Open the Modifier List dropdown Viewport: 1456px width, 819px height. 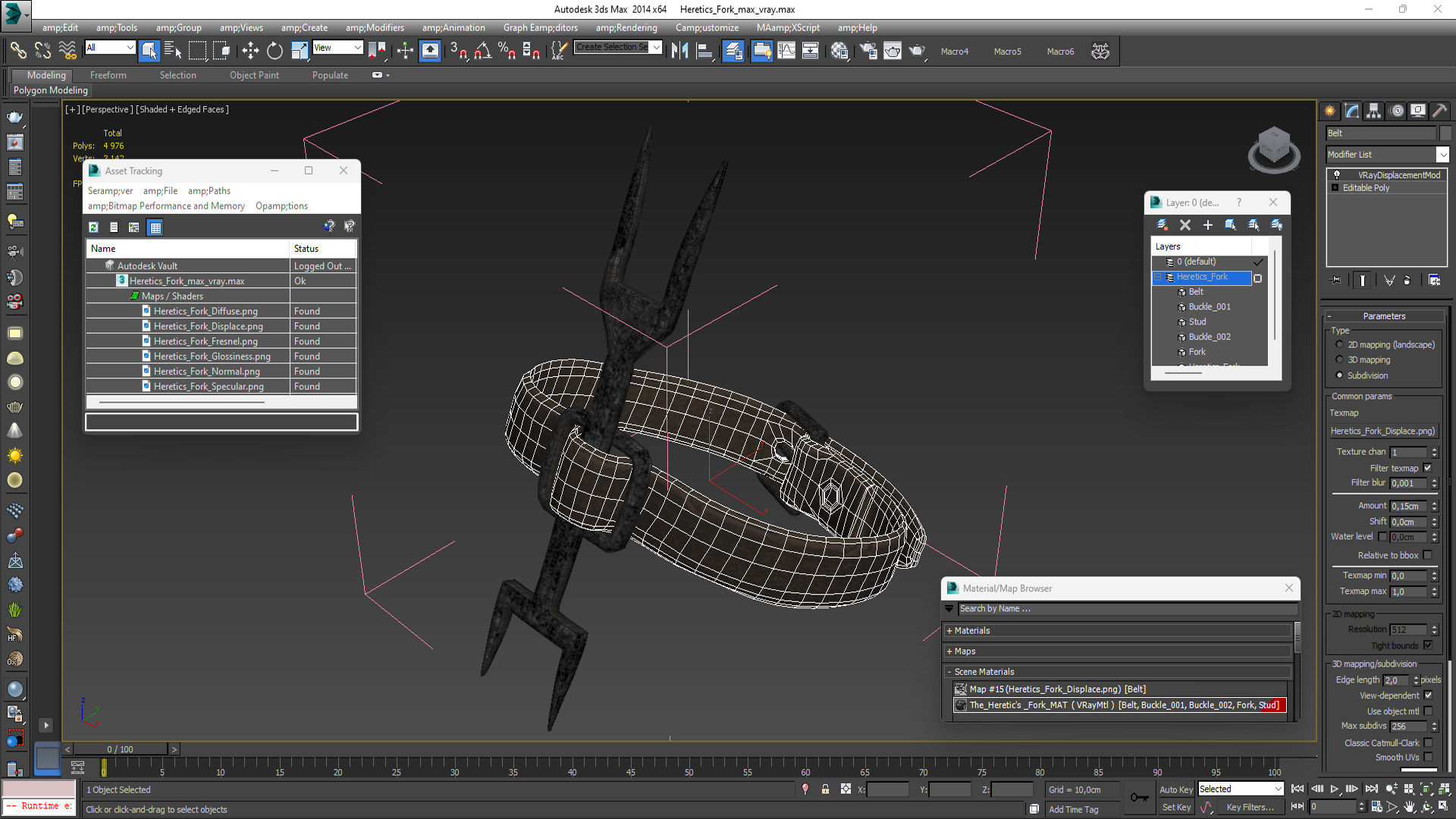[x=1442, y=155]
